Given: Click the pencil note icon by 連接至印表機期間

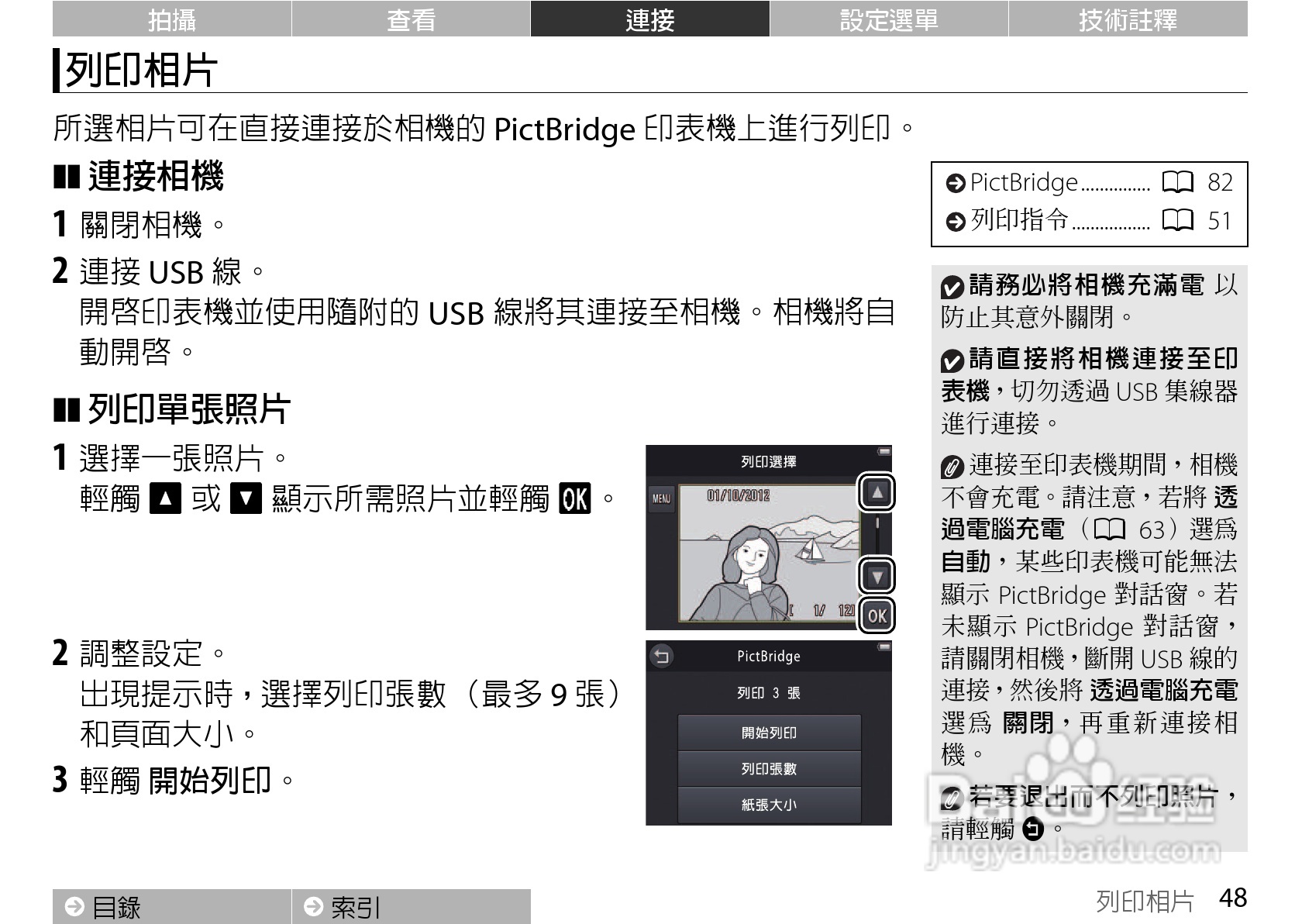Looking at the screenshot, I should coord(952,467).
